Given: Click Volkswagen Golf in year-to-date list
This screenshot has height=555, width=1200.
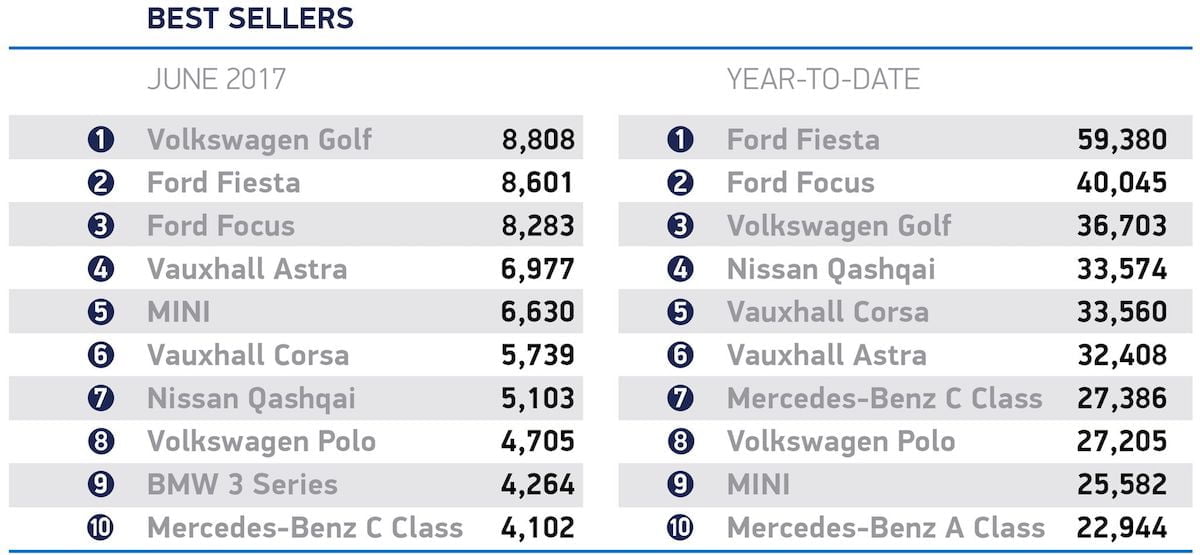Looking at the screenshot, I should [x=839, y=225].
